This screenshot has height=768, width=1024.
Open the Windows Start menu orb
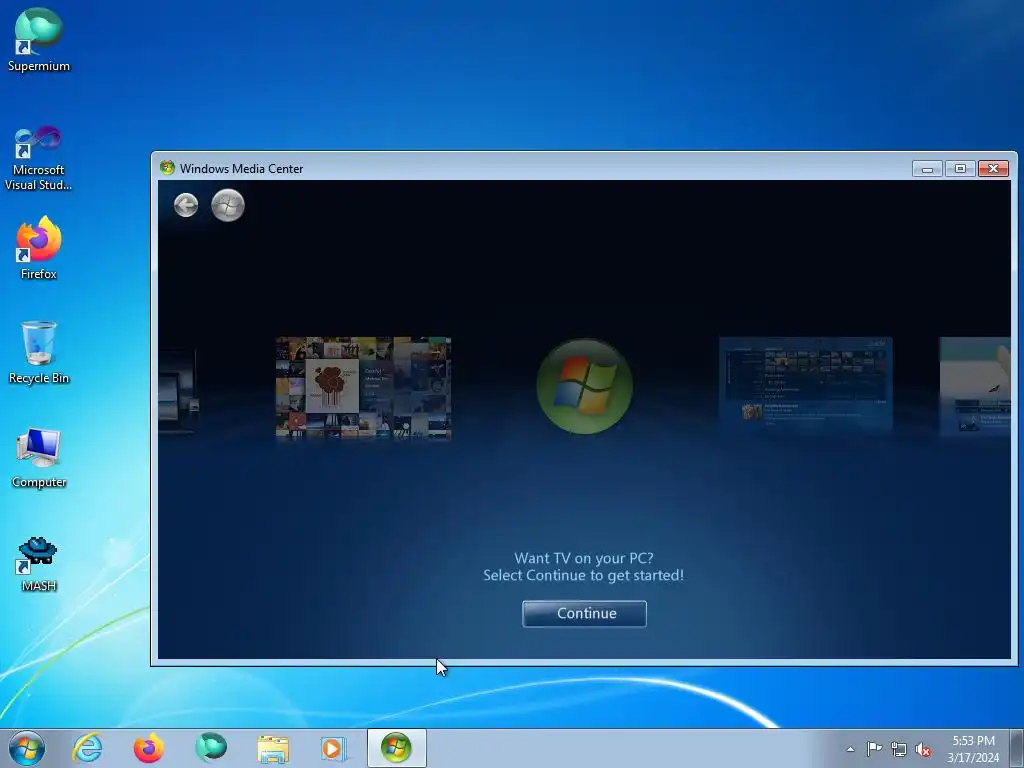point(27,748)
